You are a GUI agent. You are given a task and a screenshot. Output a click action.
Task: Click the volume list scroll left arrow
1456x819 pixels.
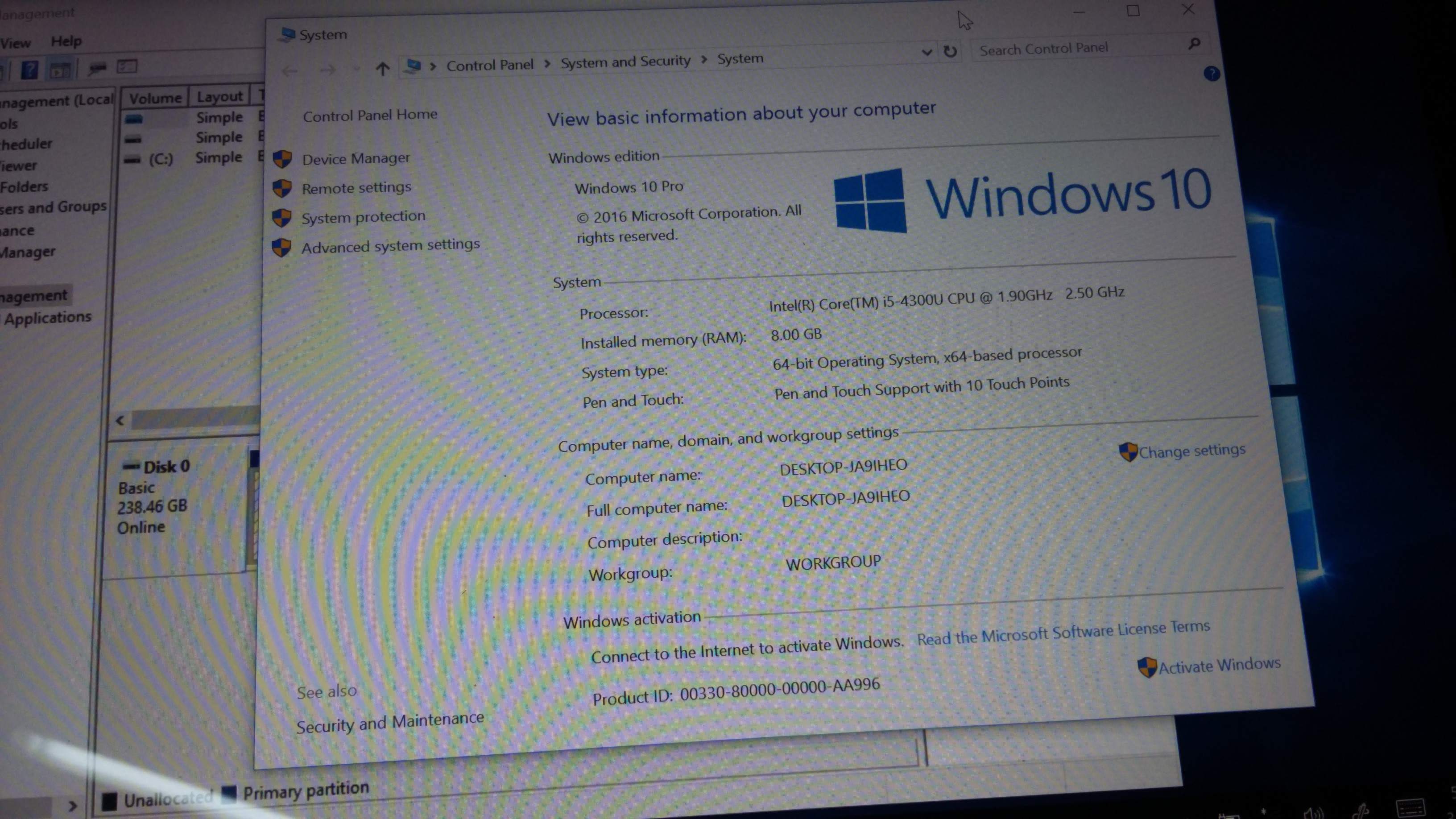pyautogui.click(x=120, y=421)
